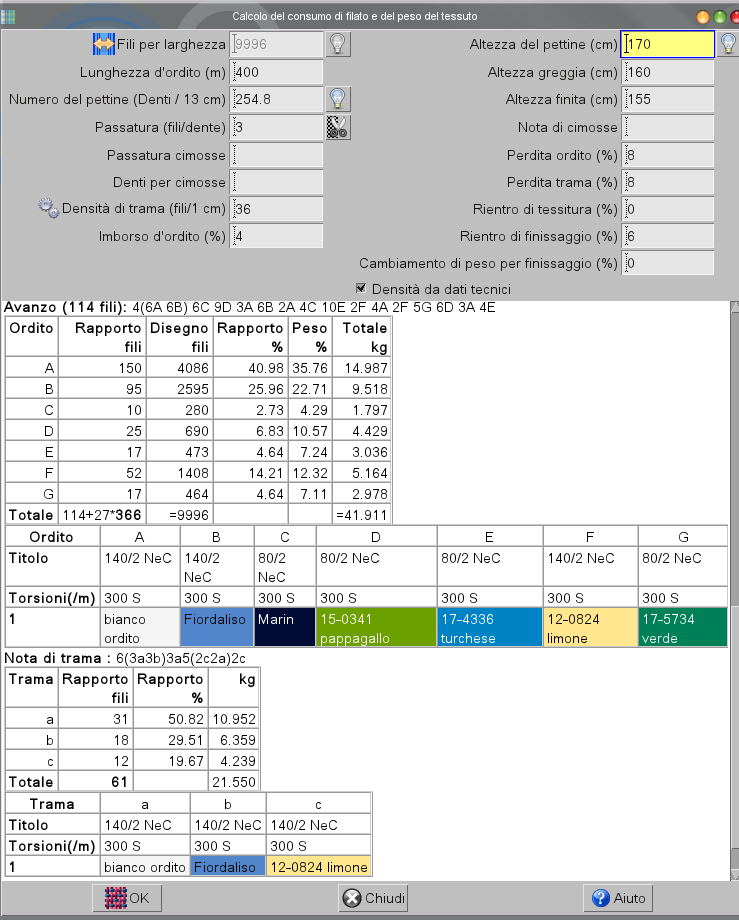Viewport: 739px width, 920px height.
Task: Click the vertical scrollbar of the results pane
Action: coord(734,591)
